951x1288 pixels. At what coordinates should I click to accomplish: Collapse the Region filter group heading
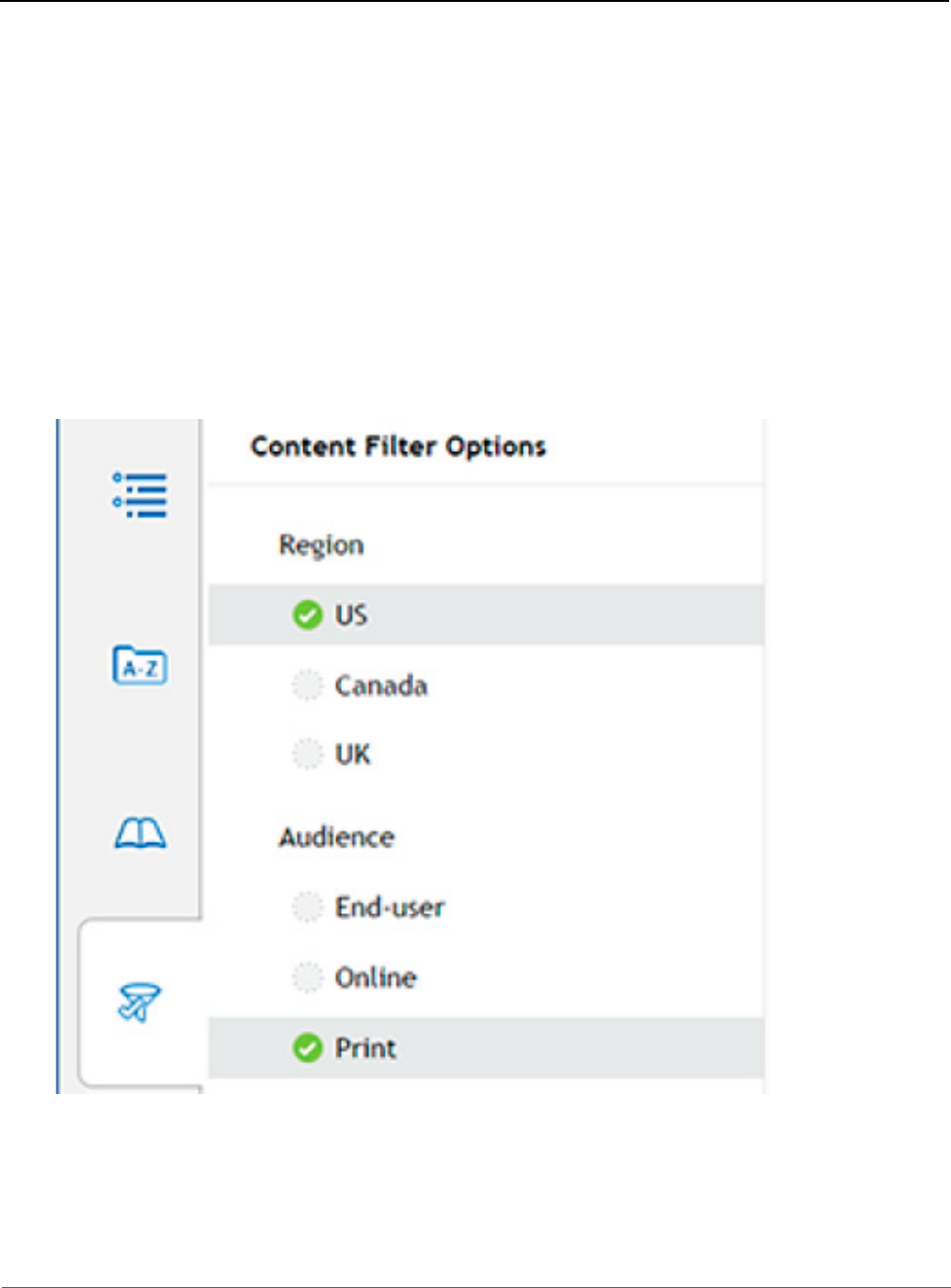click(x=321, y=545)
